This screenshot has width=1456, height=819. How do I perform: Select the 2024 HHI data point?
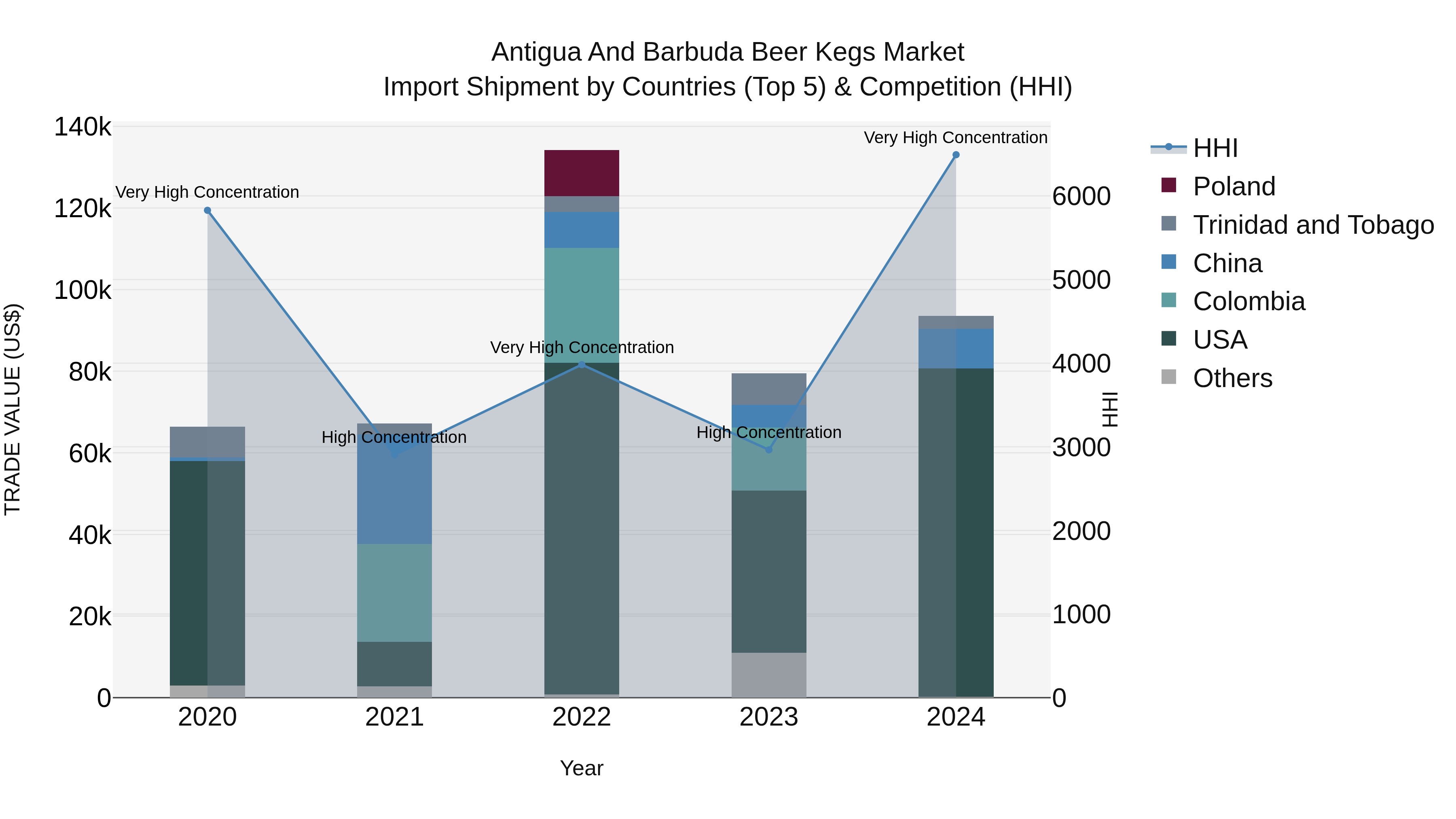pos(956,155)
